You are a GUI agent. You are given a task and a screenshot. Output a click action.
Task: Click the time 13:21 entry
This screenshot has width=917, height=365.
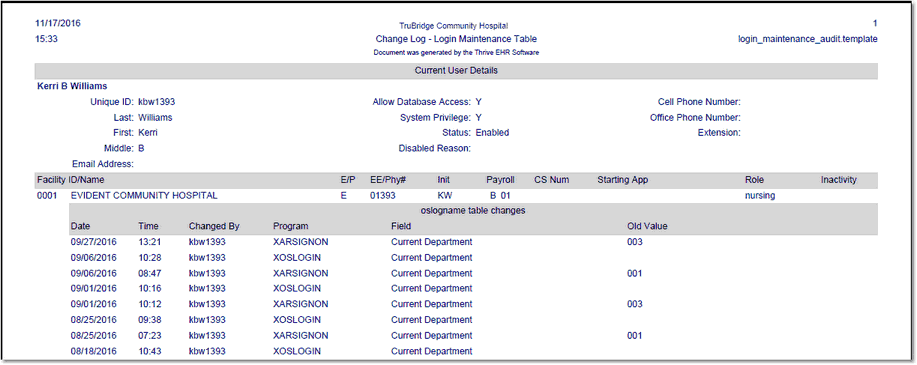[149, 242]
